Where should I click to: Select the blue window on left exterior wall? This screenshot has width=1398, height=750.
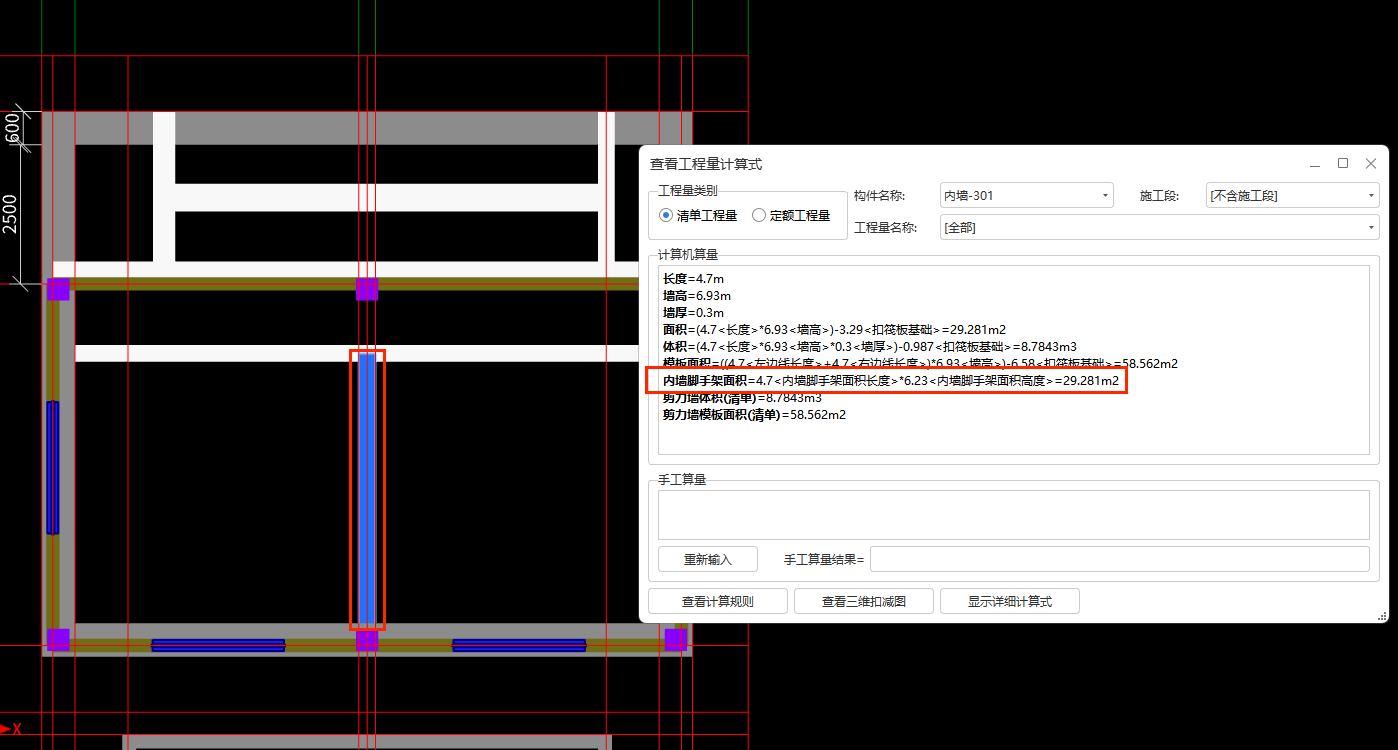click(53, 468)
